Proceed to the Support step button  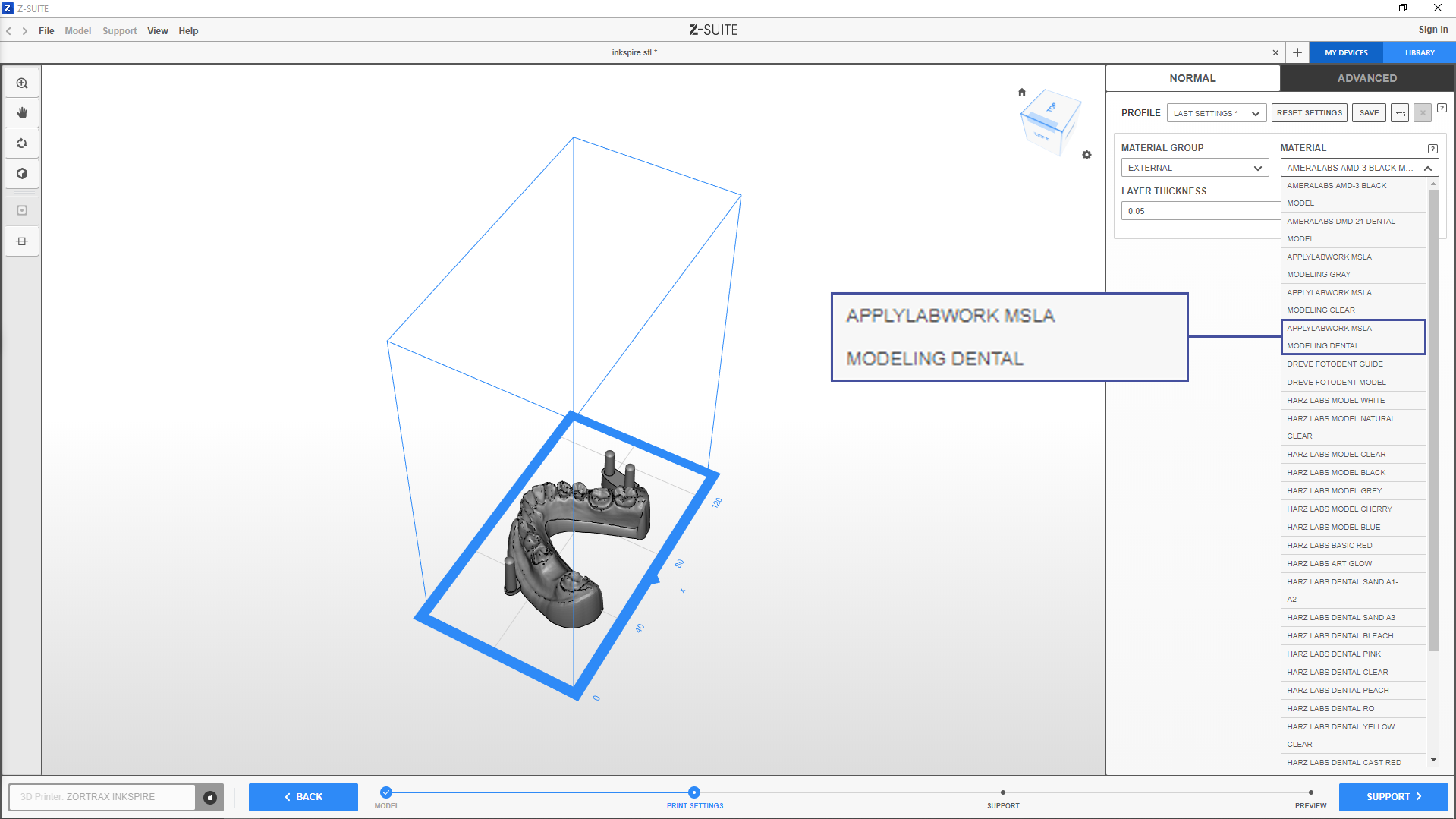(1392, 797)
